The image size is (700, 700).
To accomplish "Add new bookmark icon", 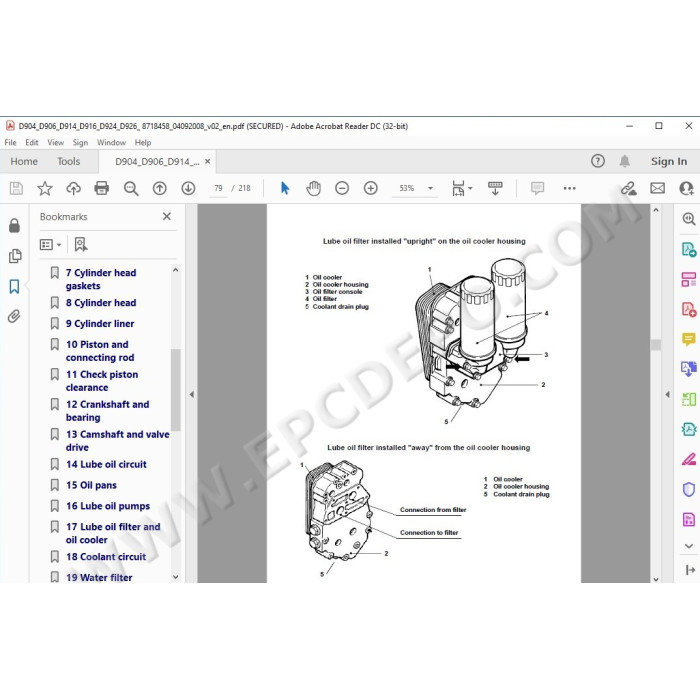I will pos(81,244).
